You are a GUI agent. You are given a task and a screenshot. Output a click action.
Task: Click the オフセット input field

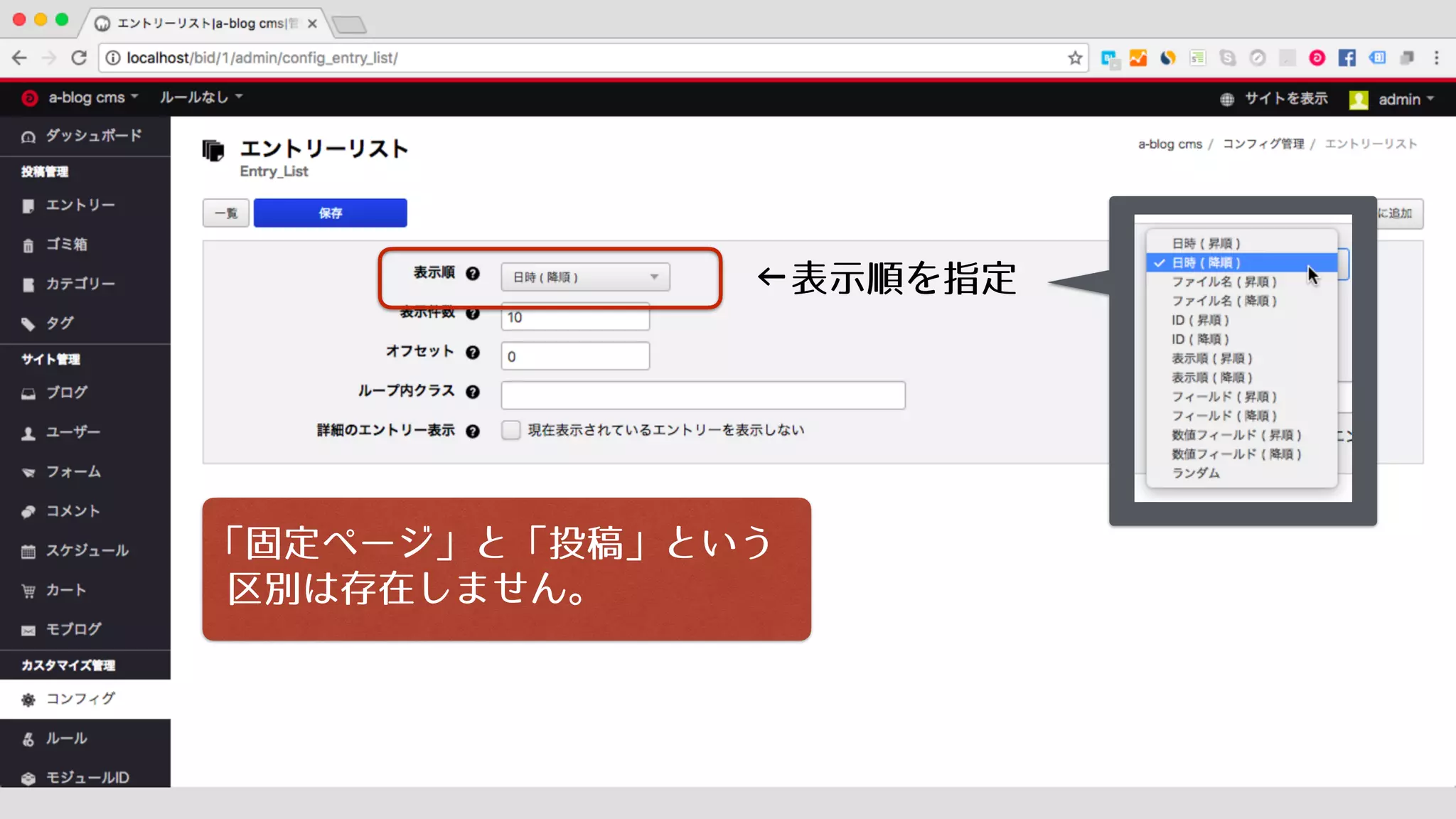(575, 356)
